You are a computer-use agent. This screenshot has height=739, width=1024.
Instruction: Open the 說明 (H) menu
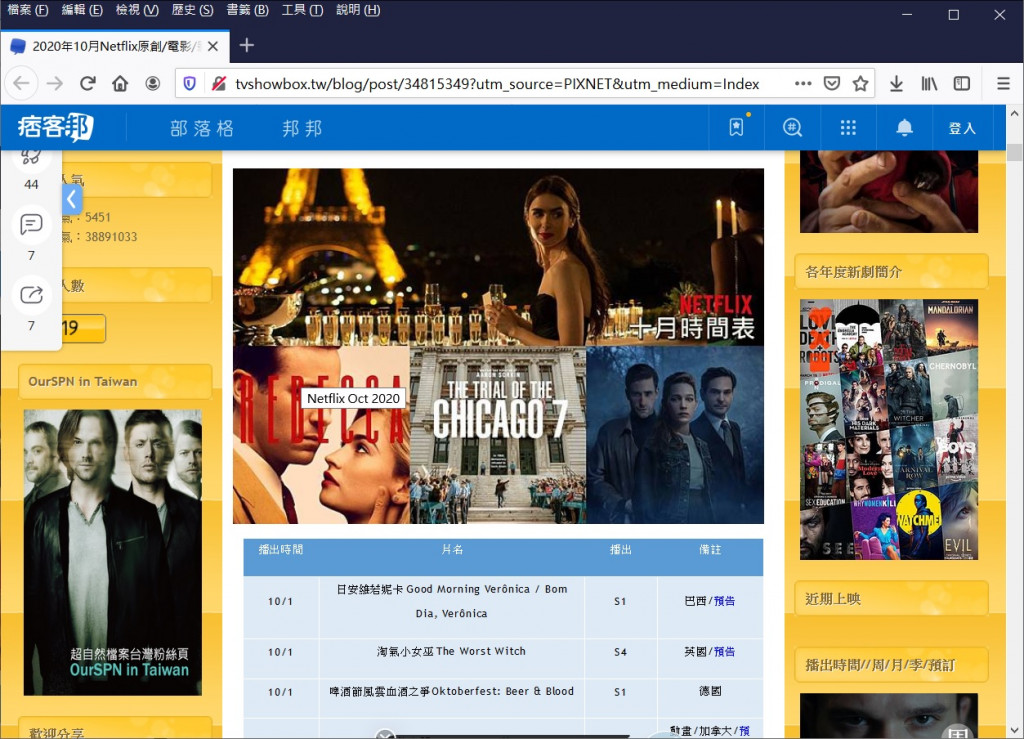[x=358, y=10]
